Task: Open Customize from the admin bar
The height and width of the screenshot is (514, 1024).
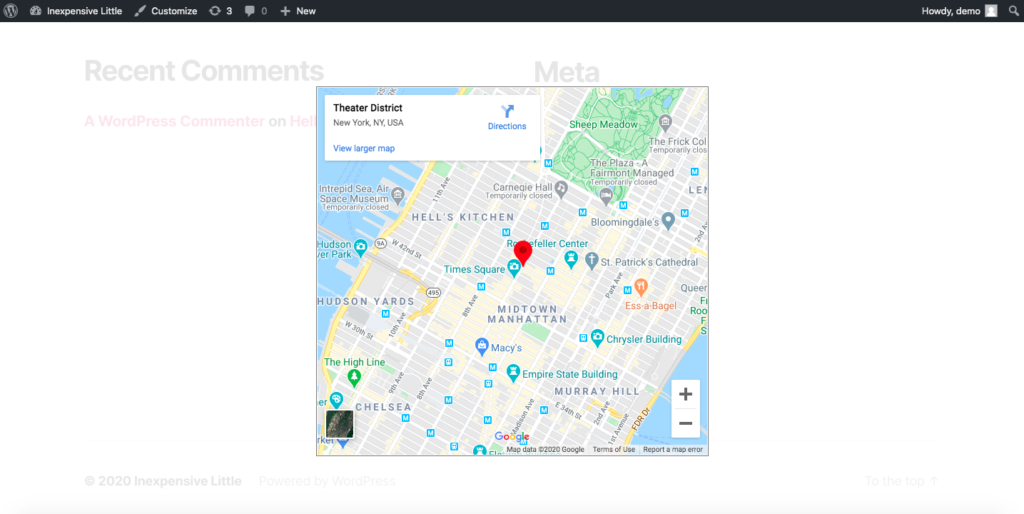Action: point(166,11)
